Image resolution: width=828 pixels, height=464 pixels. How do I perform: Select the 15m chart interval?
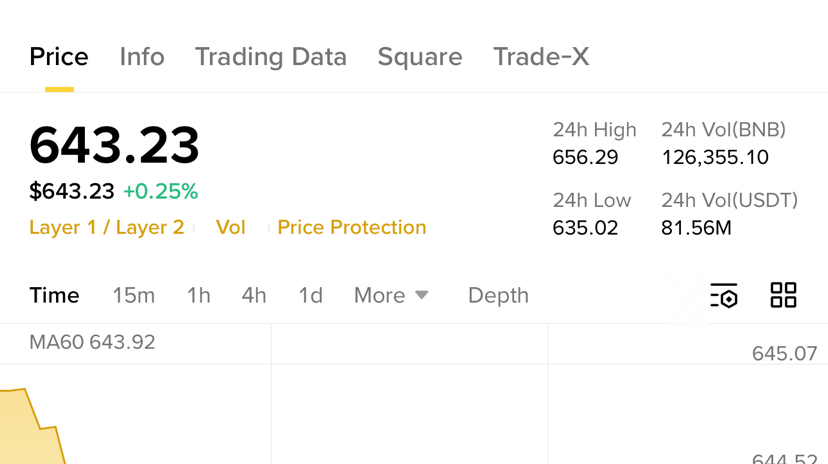pos(133,296)
